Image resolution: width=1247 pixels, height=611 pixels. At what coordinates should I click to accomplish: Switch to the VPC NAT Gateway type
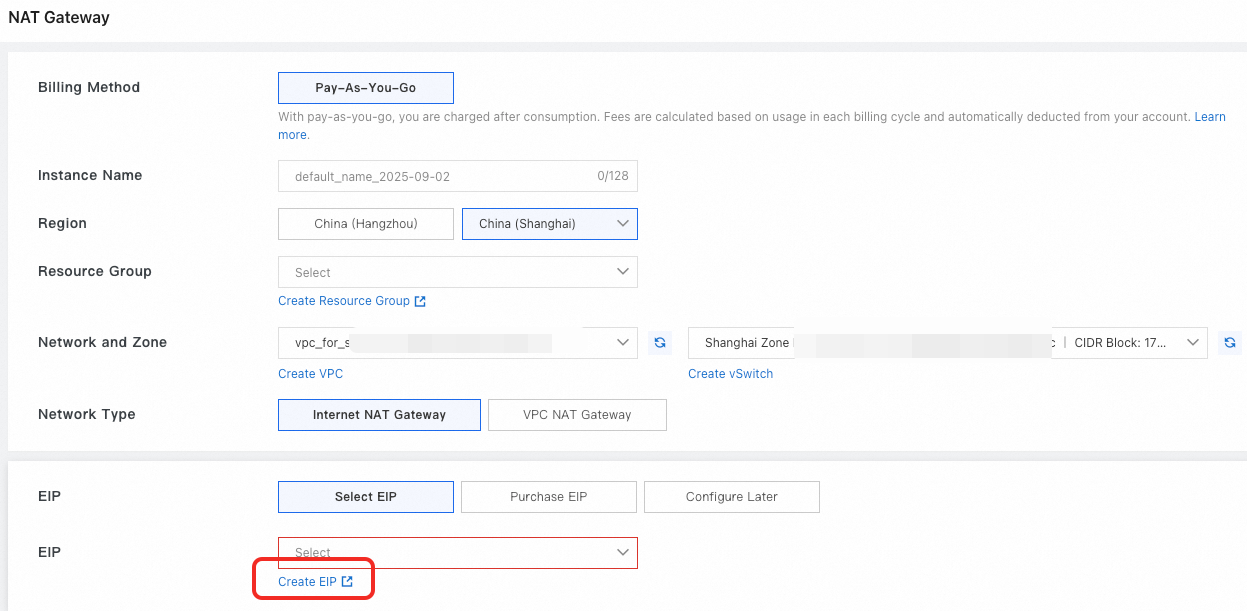(x=577, y=415)
